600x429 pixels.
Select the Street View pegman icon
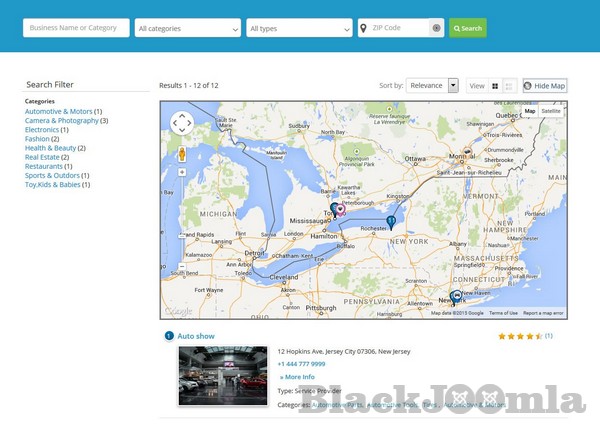[182, 154]
